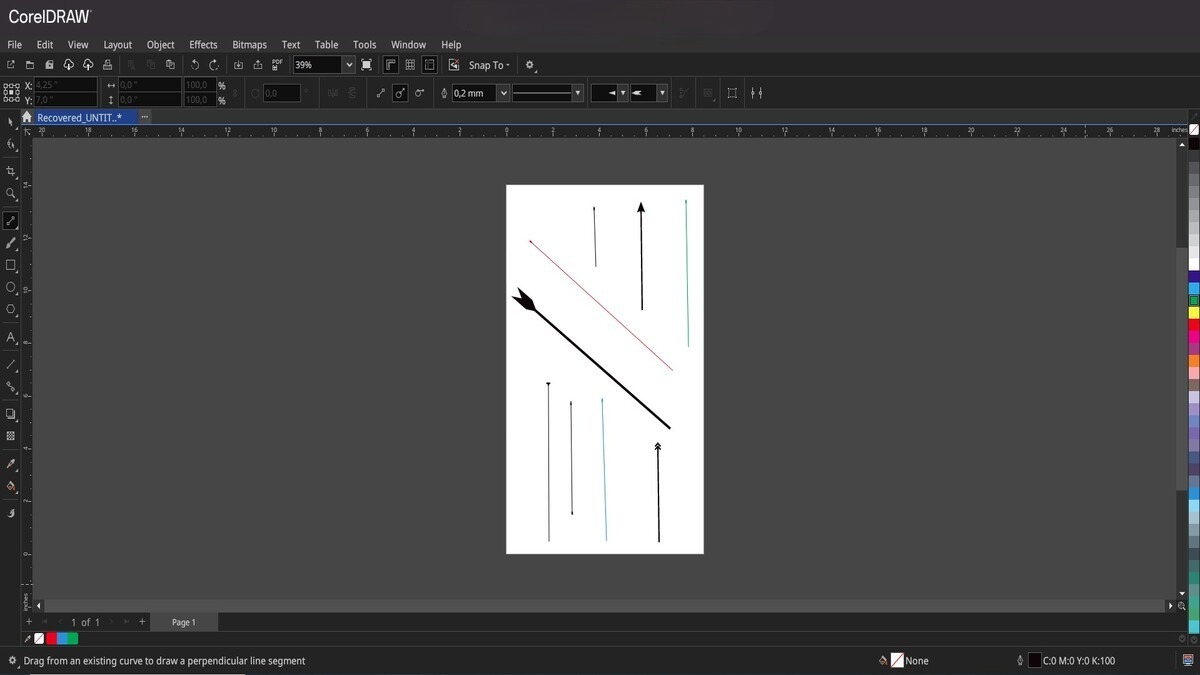The width and height of the screenshot is (1200, 675).
Task: Toggle the Snap Off button
Action: pyautogui.click(x=454, y=65)
